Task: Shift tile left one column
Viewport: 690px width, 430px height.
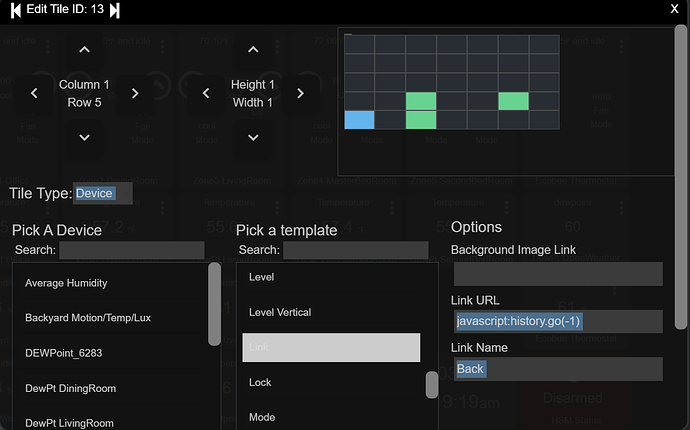Action: pyautogui.click(x=35, y=94)
